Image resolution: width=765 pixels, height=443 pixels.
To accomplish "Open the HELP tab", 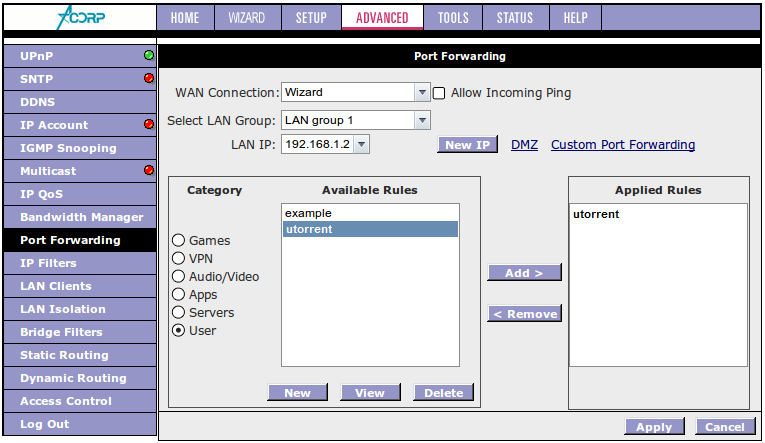I will [576, 18].
